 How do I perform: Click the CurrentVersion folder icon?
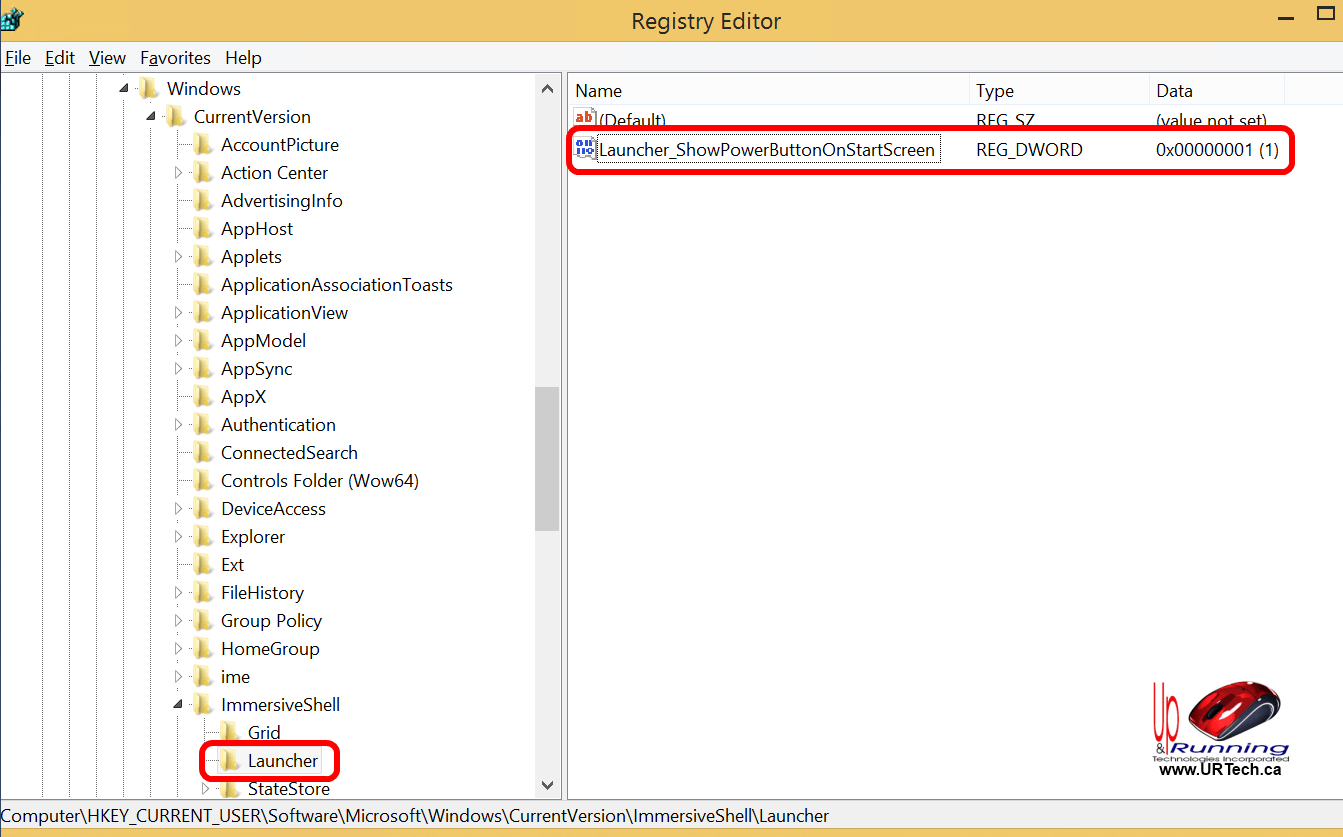click(x=177, y=117)
